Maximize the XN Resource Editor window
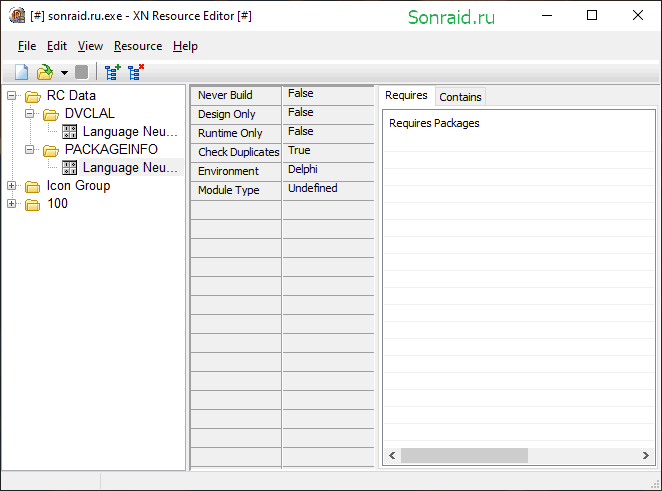This screenshot has width=662, height=491. pyautogui.click(x=592, y=16)
